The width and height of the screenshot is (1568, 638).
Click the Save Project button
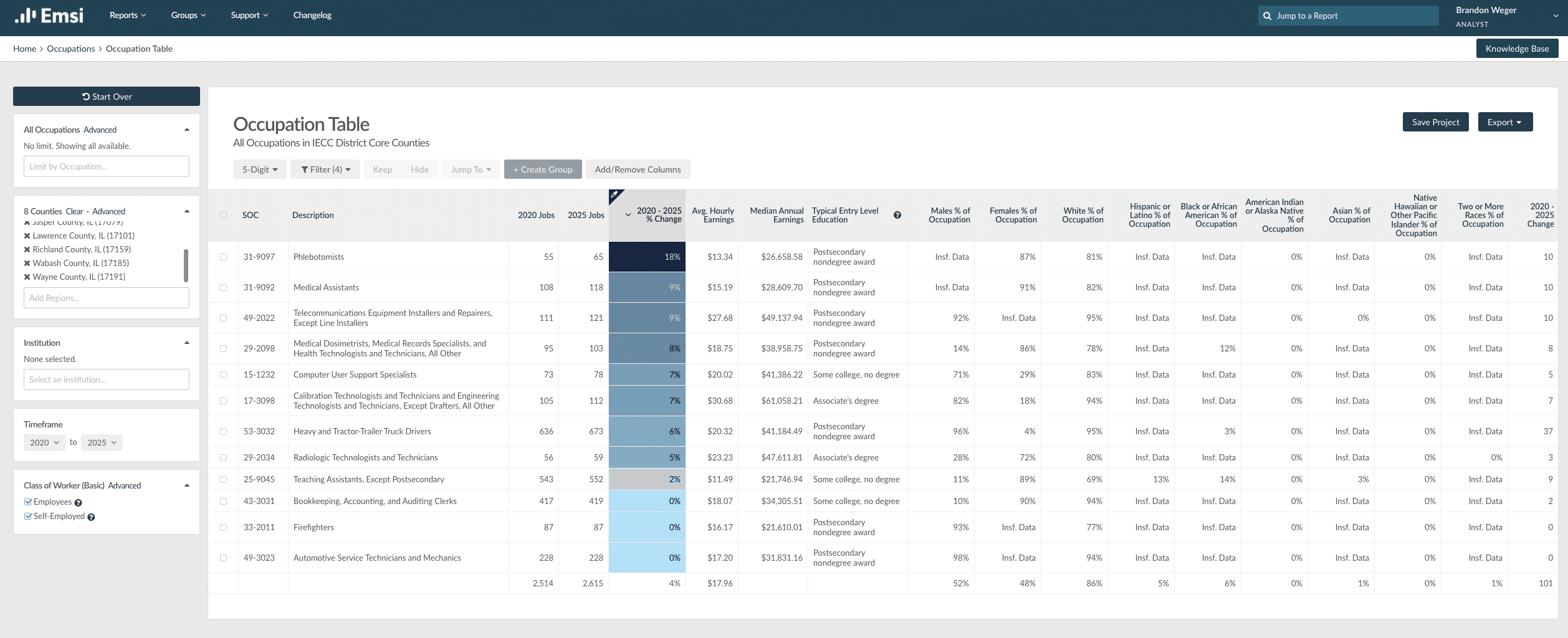coord(1435,122)
